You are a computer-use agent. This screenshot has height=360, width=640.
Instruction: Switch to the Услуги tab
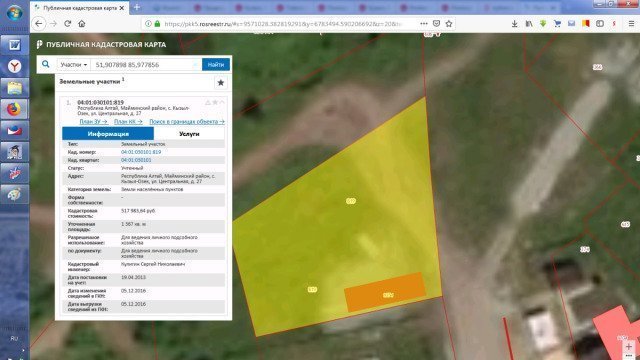[189, 134]
